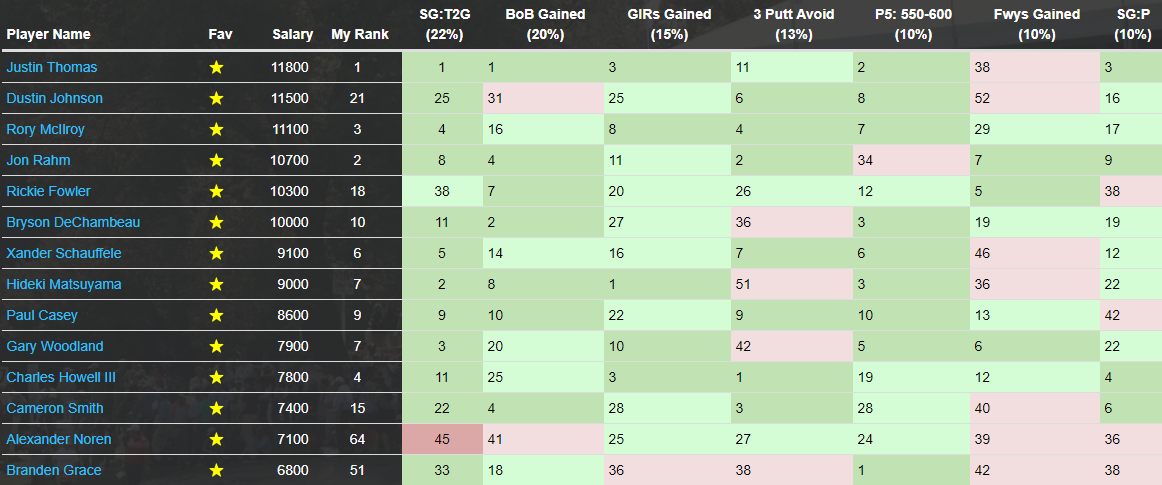Toggle Rickie Fowler's star icon
This screenshot has width=1162, height=485.
point(216,191)
